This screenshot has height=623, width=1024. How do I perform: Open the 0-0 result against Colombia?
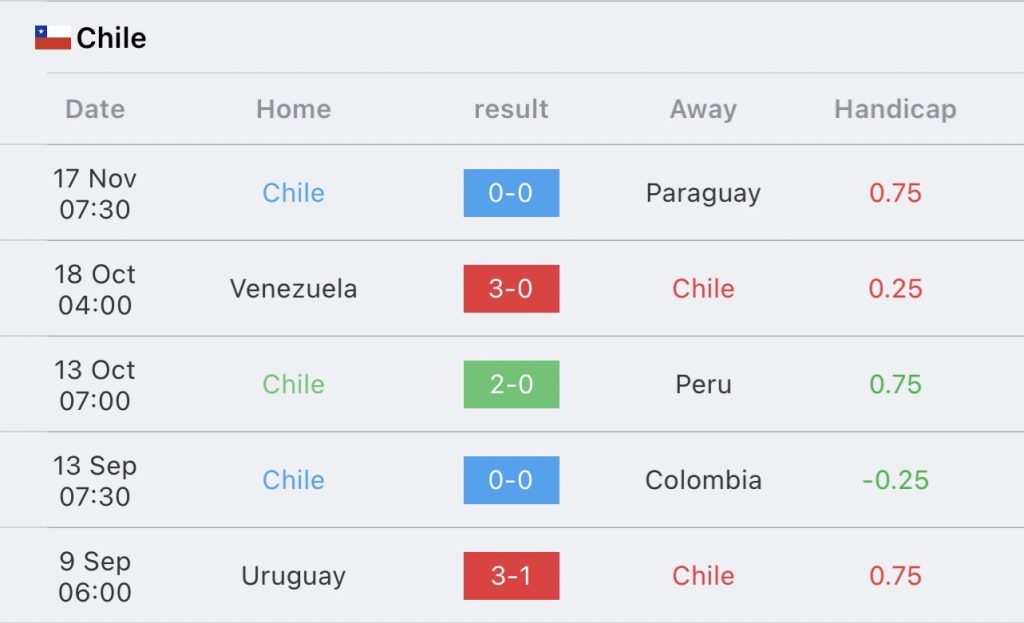click(x=511, y=480)
